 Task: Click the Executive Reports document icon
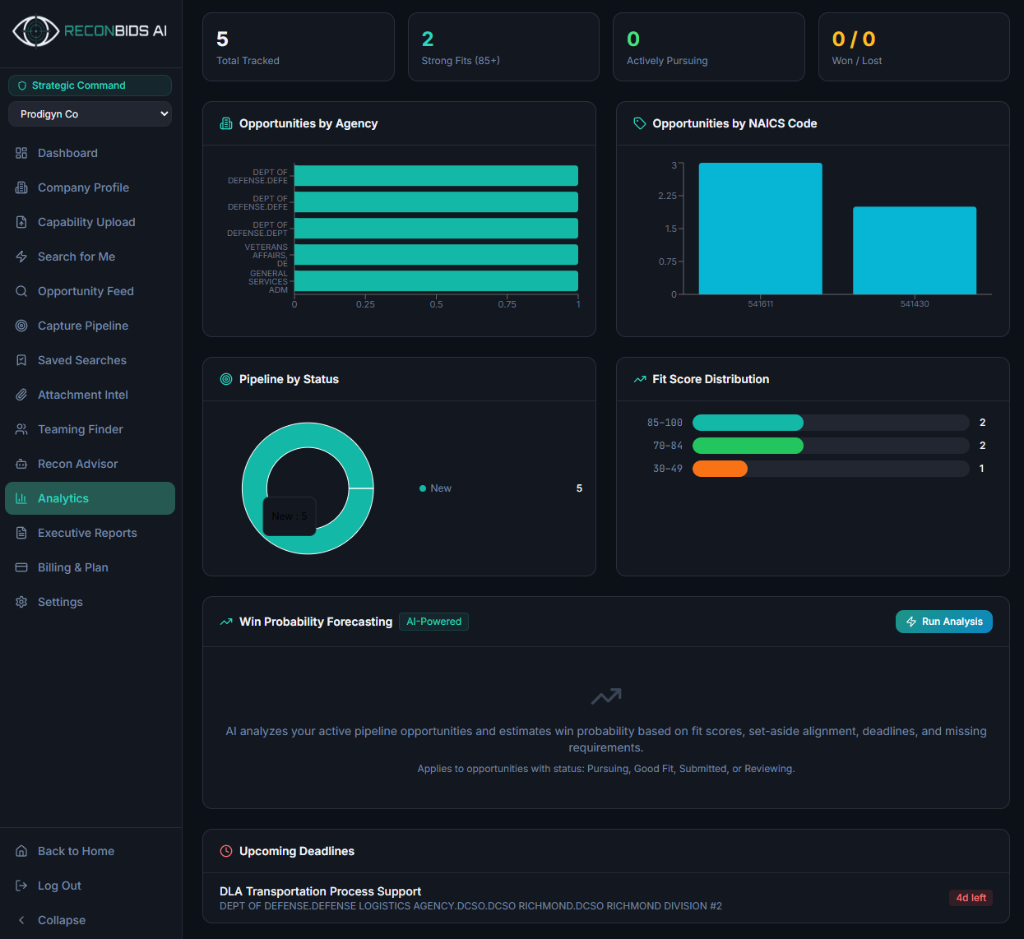click(x=22, y=533)
